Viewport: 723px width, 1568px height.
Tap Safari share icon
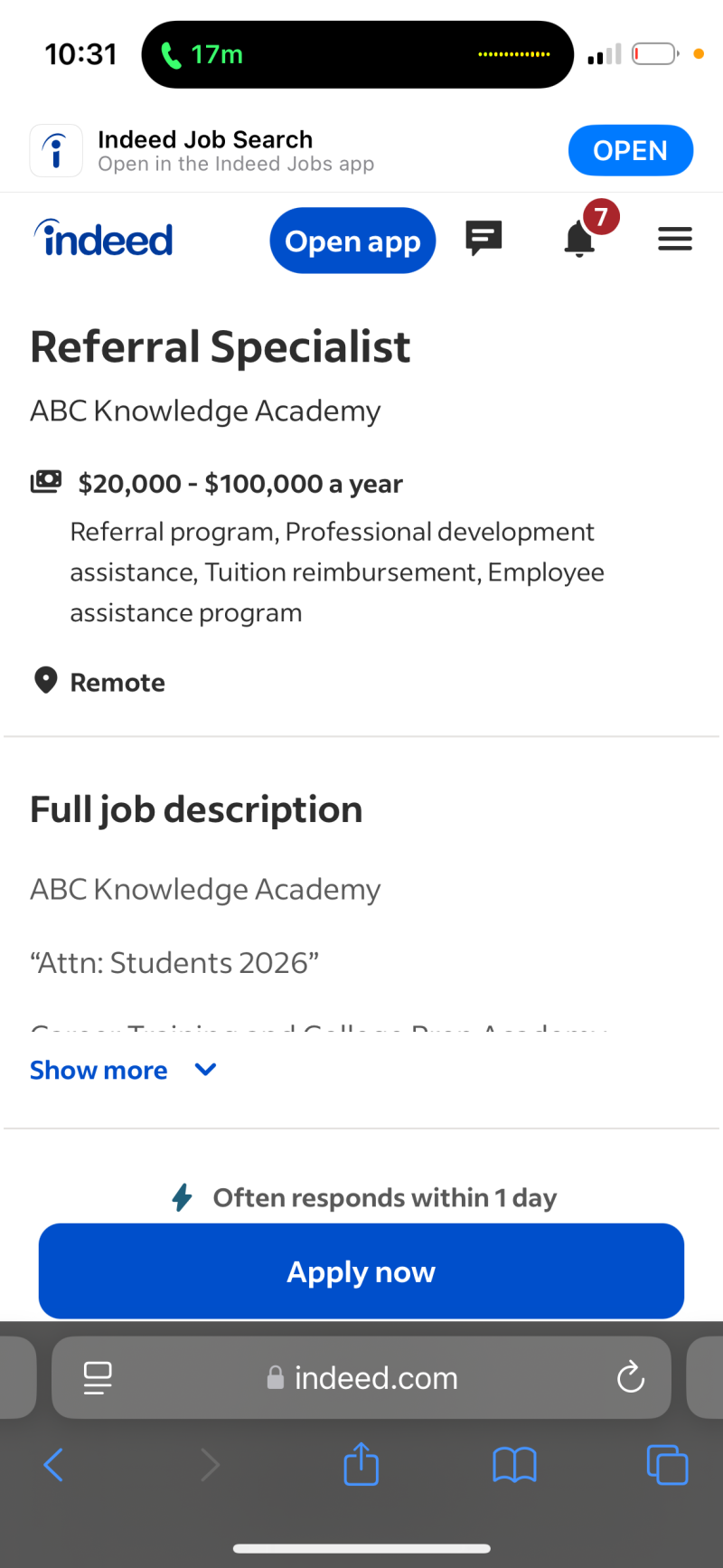point(361,1464)
